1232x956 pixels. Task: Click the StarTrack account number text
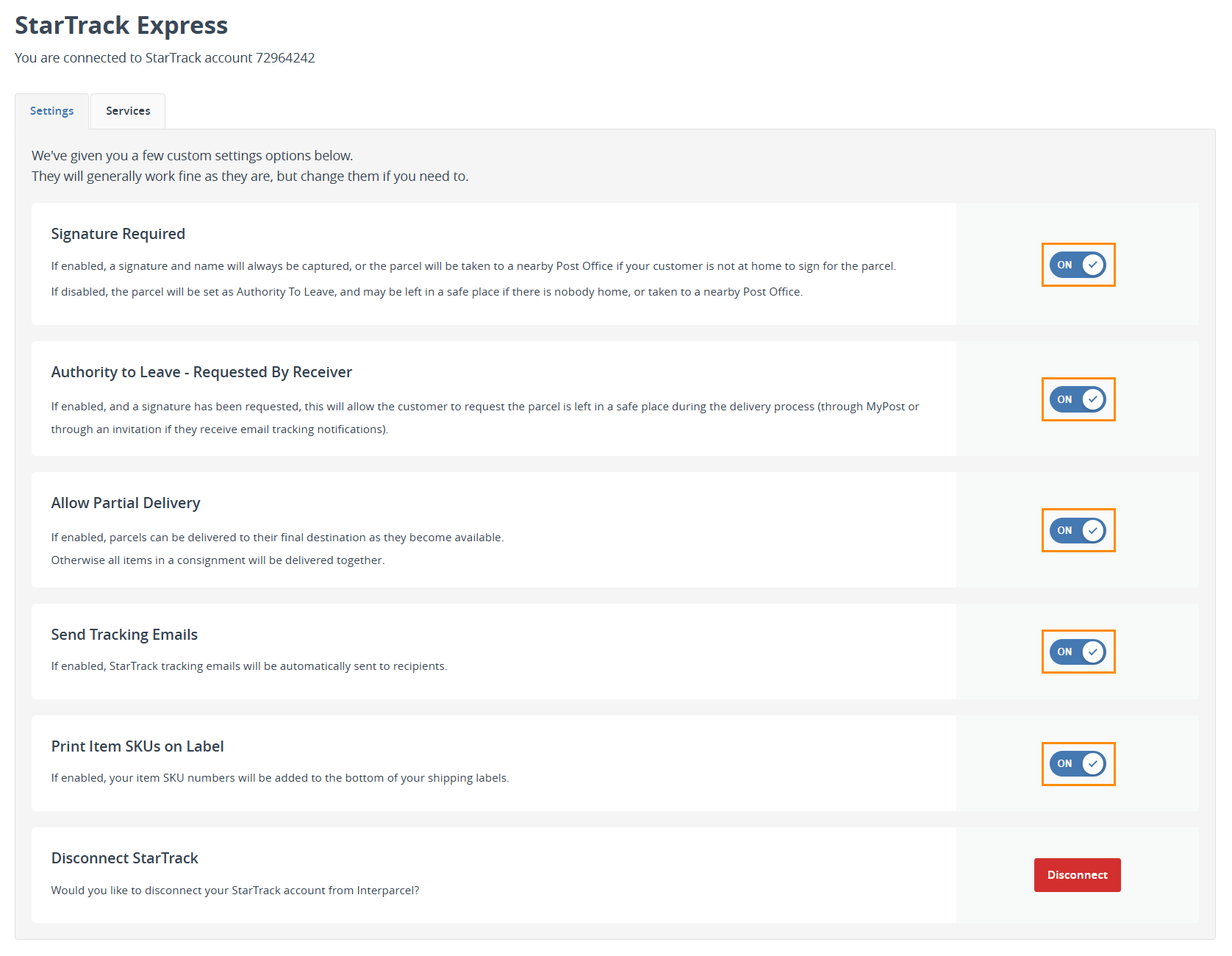[x=285, y=58]
